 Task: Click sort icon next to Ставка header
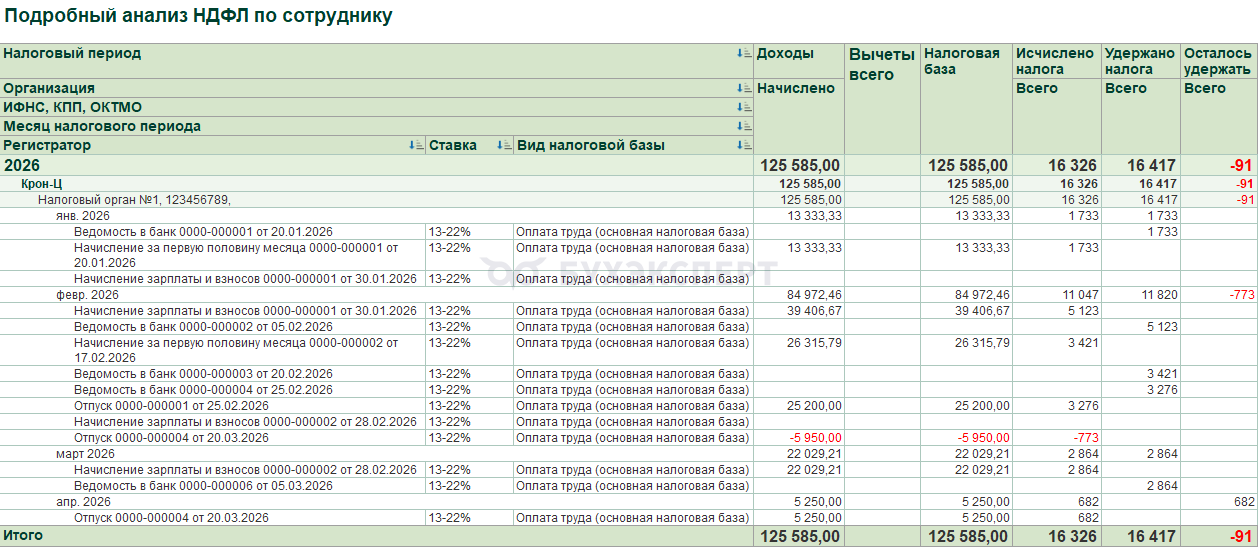[x=504, y=146]
